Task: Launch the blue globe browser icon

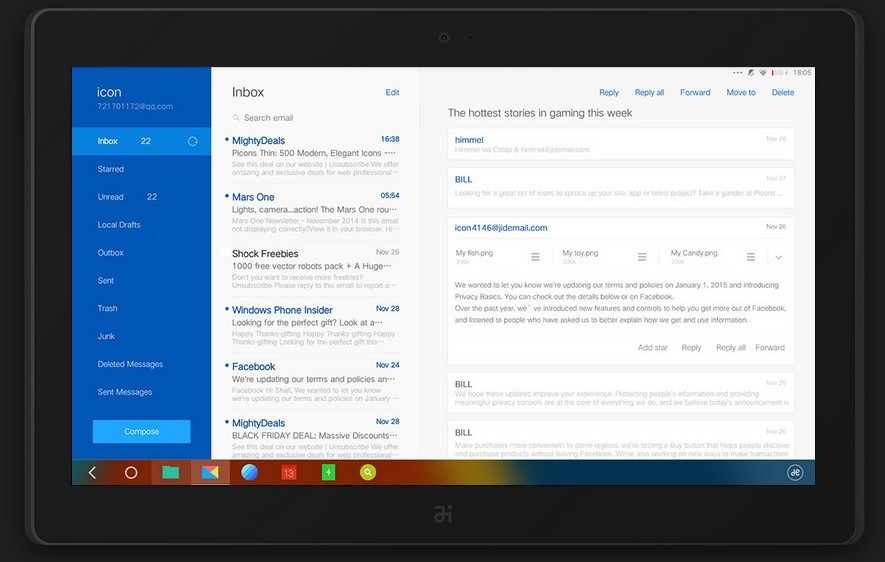Action: pyautogui.click(x=249, y=472)
